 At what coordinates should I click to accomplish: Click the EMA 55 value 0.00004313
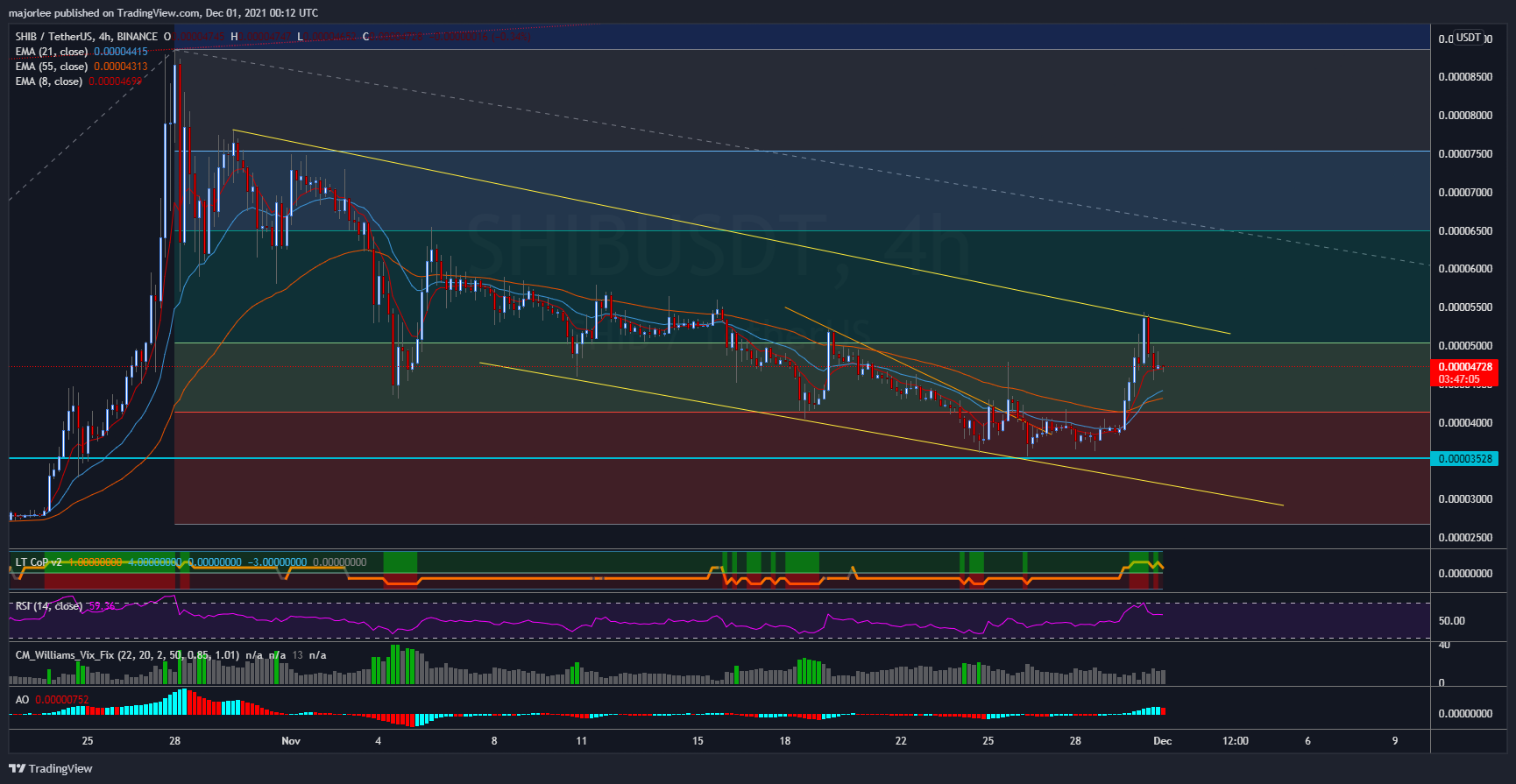point(121,67)
